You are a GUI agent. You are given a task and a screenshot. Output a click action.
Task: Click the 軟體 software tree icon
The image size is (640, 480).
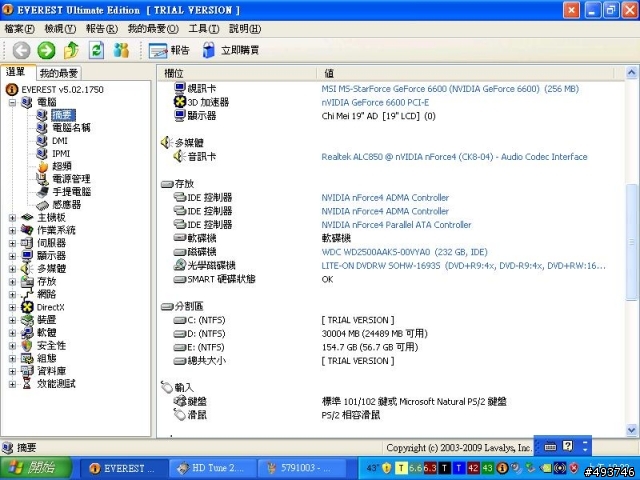coord(27,333)
